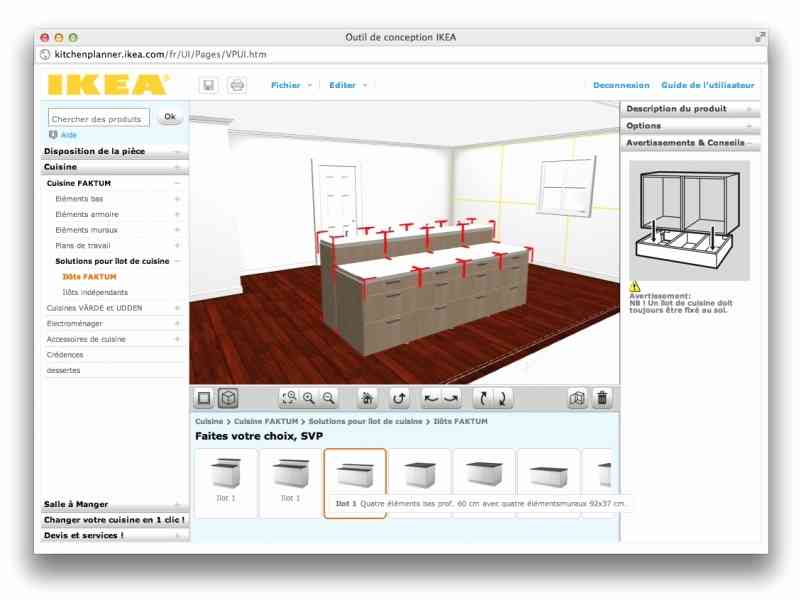
Task: Click the Ok search button
Action: click(x=170, y=117)
